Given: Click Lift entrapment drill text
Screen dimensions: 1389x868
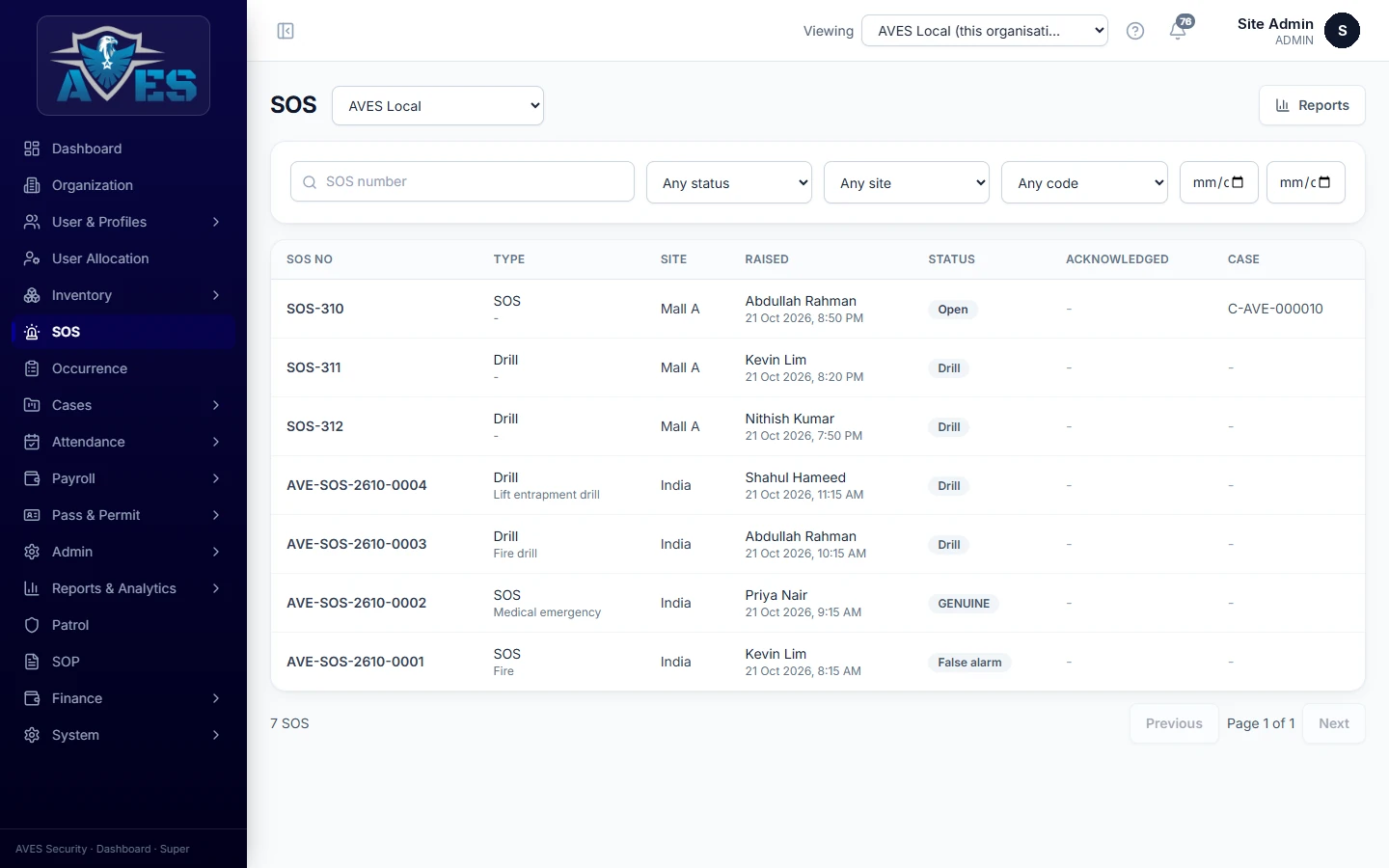Looking at the screenshot, I should coord(546,495).
